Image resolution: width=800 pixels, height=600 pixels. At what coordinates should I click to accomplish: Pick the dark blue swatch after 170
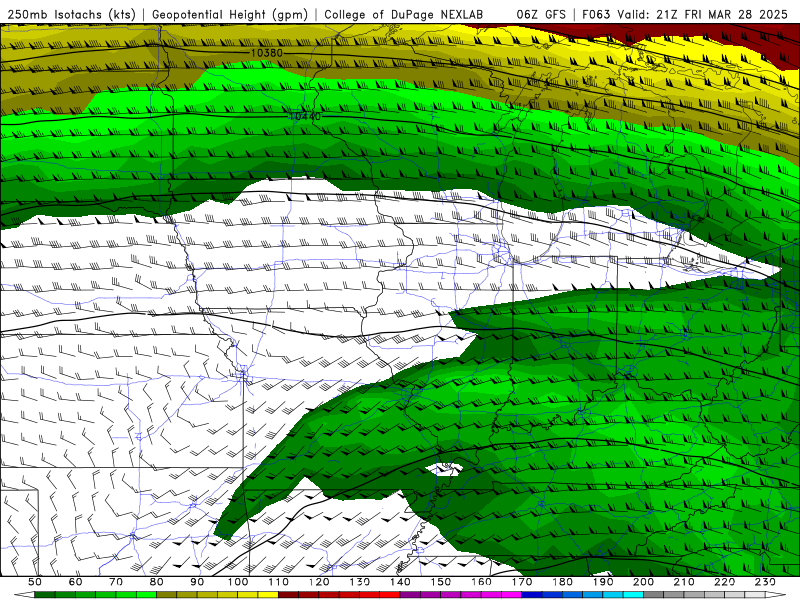(x=532, y=595)
